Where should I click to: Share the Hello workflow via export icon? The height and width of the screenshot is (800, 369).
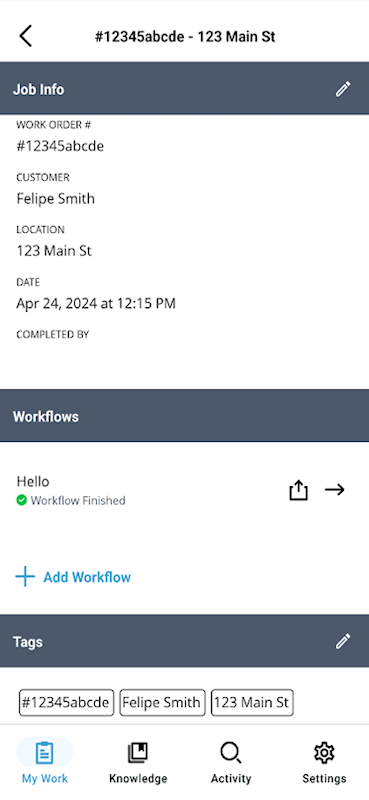pos(299,490)
